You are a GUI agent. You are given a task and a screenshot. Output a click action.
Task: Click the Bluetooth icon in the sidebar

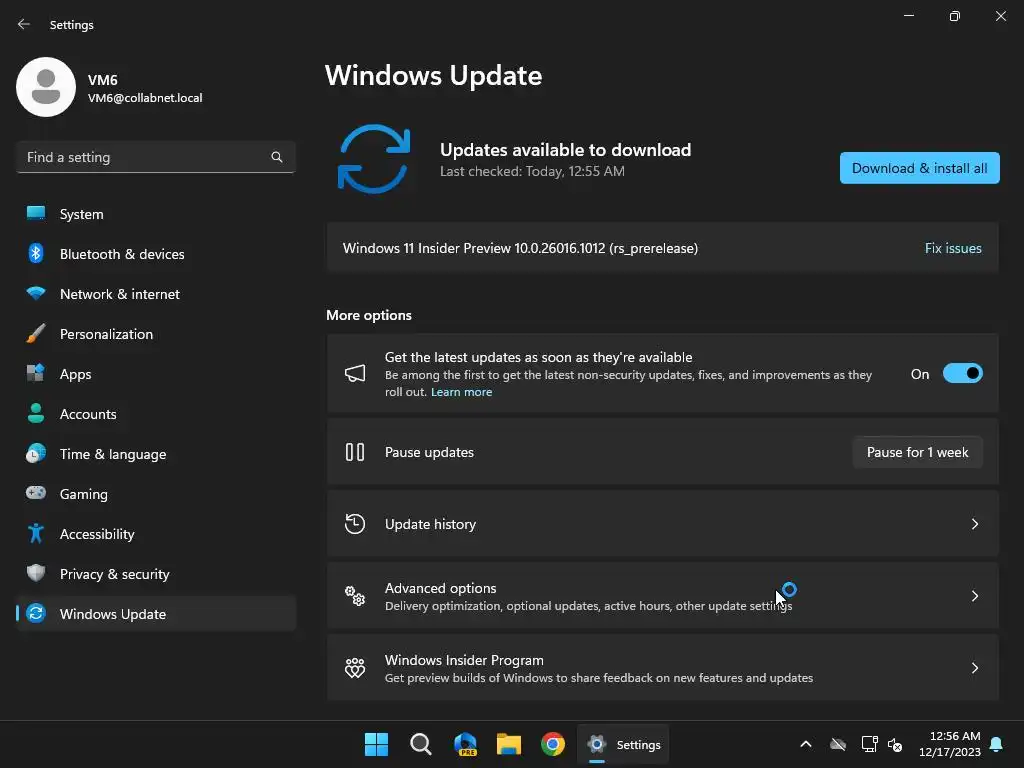[36, 253]
